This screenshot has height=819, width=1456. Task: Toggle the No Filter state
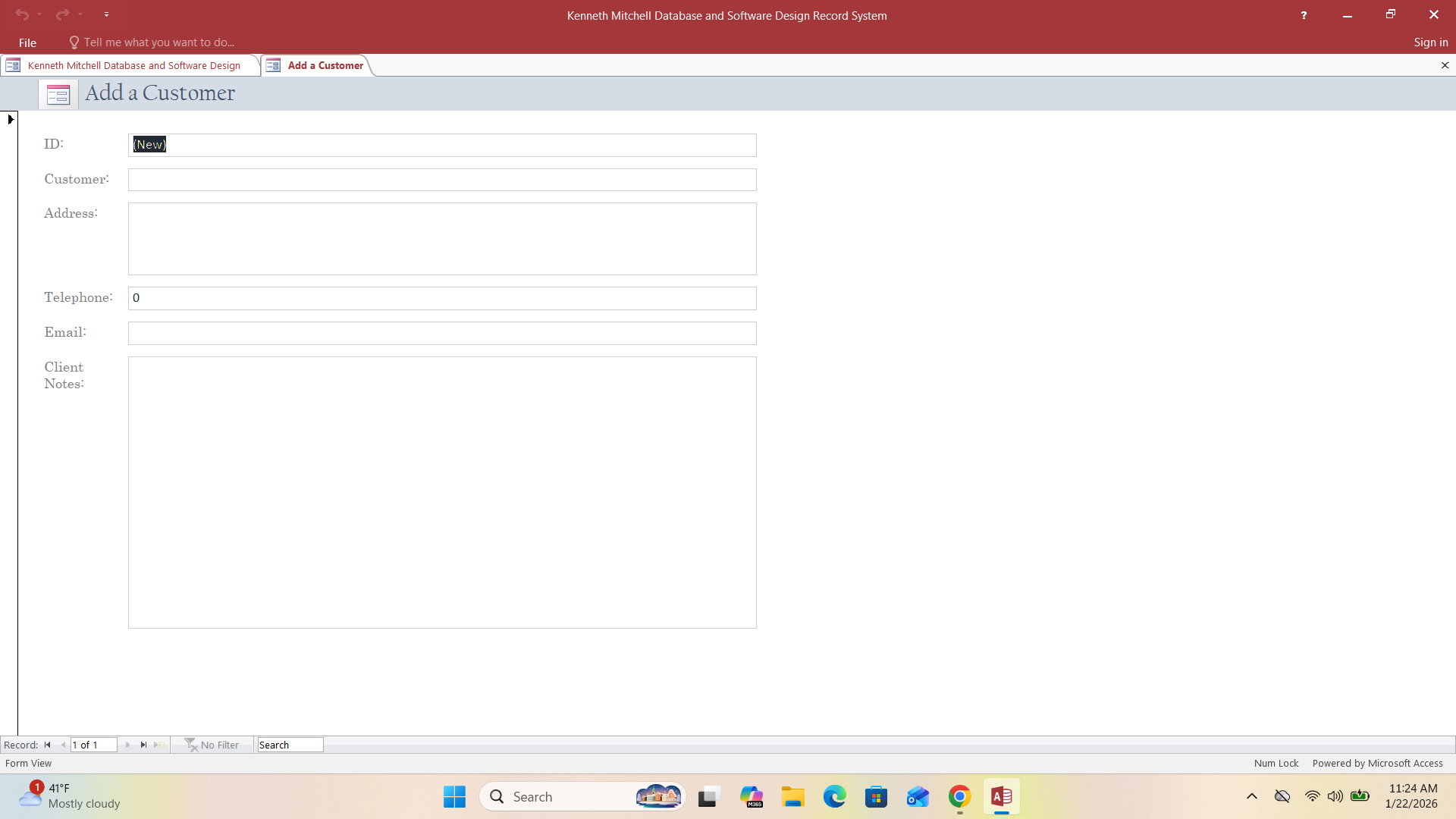(213, 745)
